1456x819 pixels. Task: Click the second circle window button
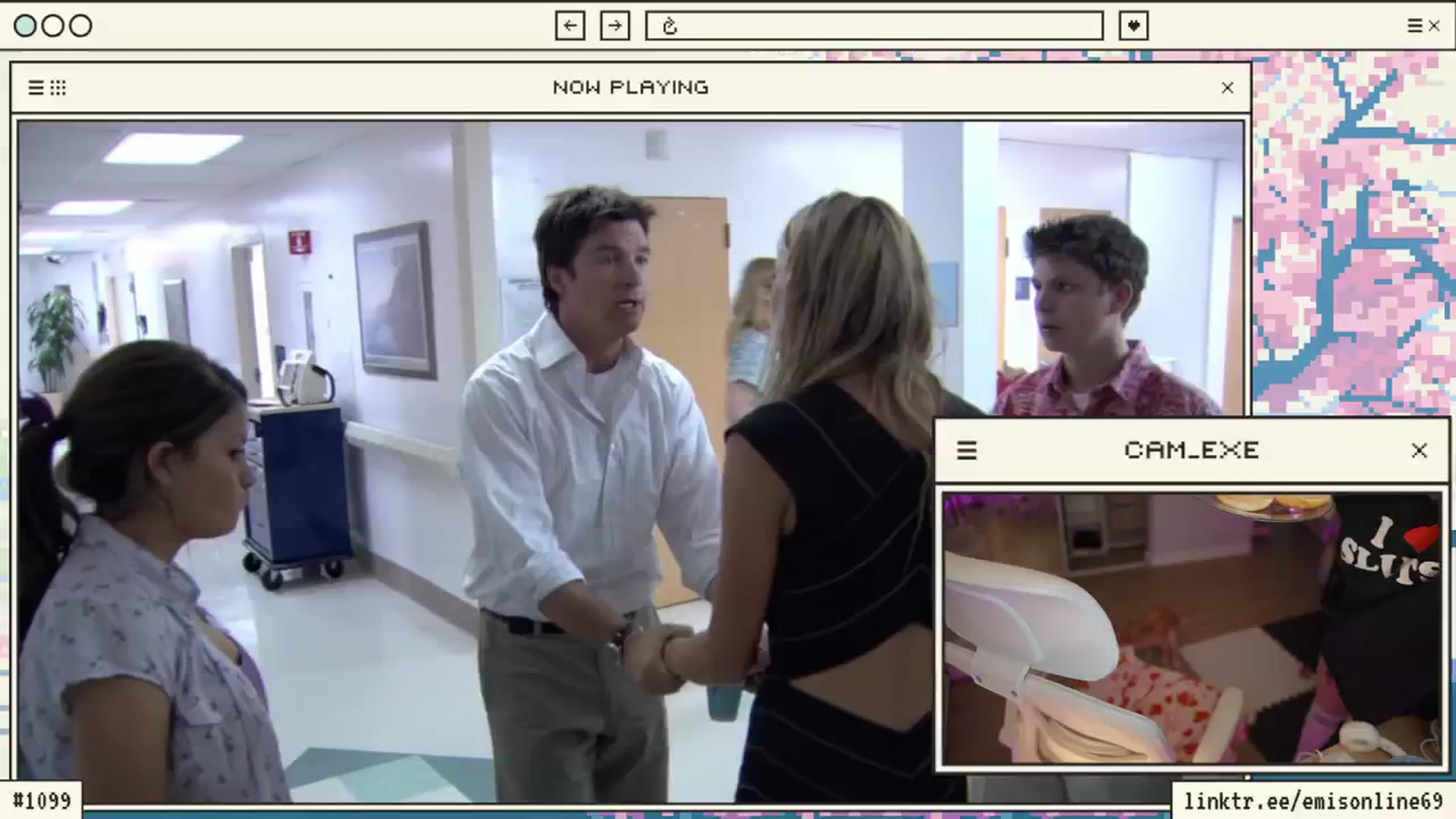(x=52, y=26)
